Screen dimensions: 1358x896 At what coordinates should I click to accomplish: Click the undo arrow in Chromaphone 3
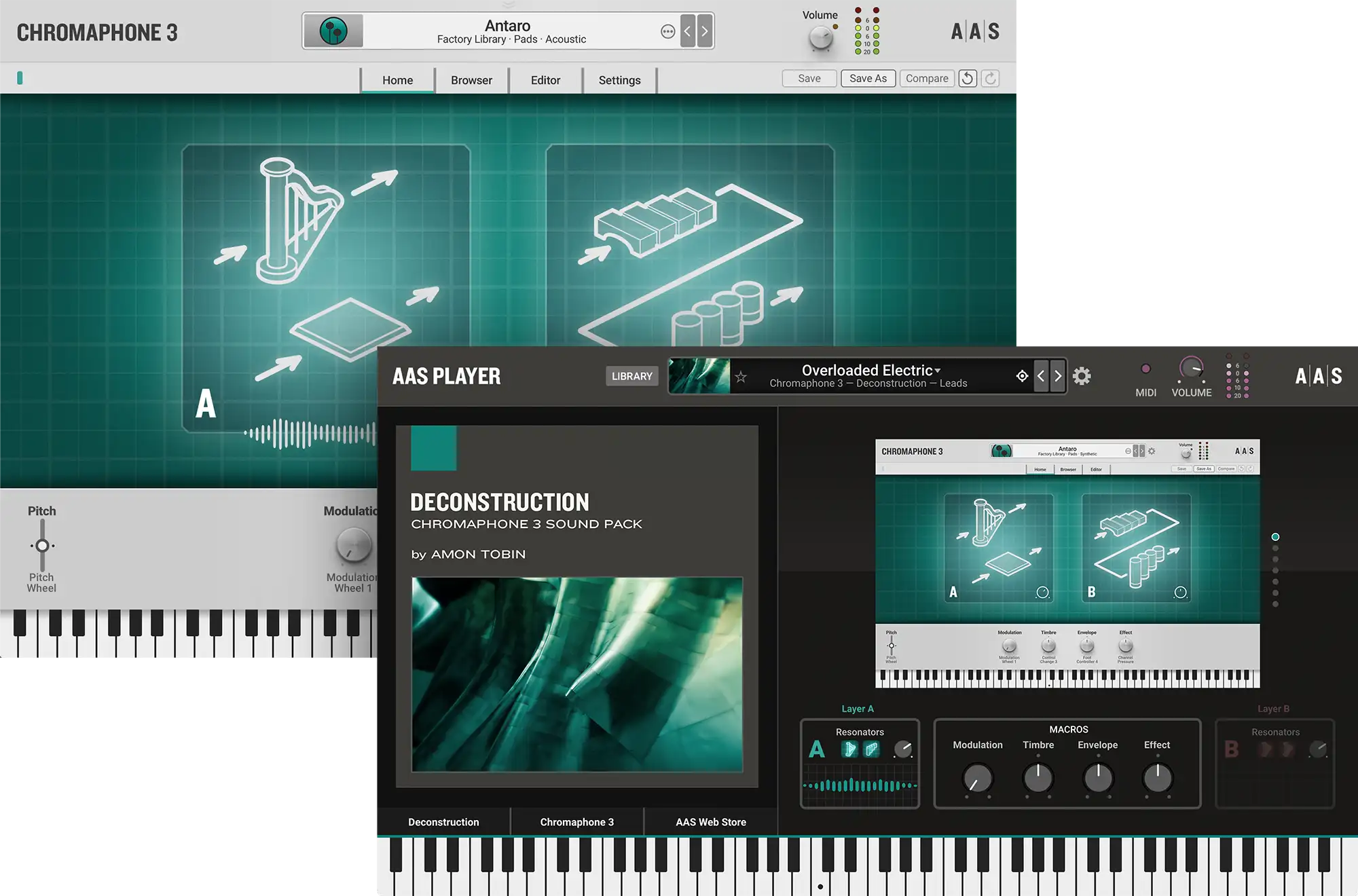click(x=968, y=79)
